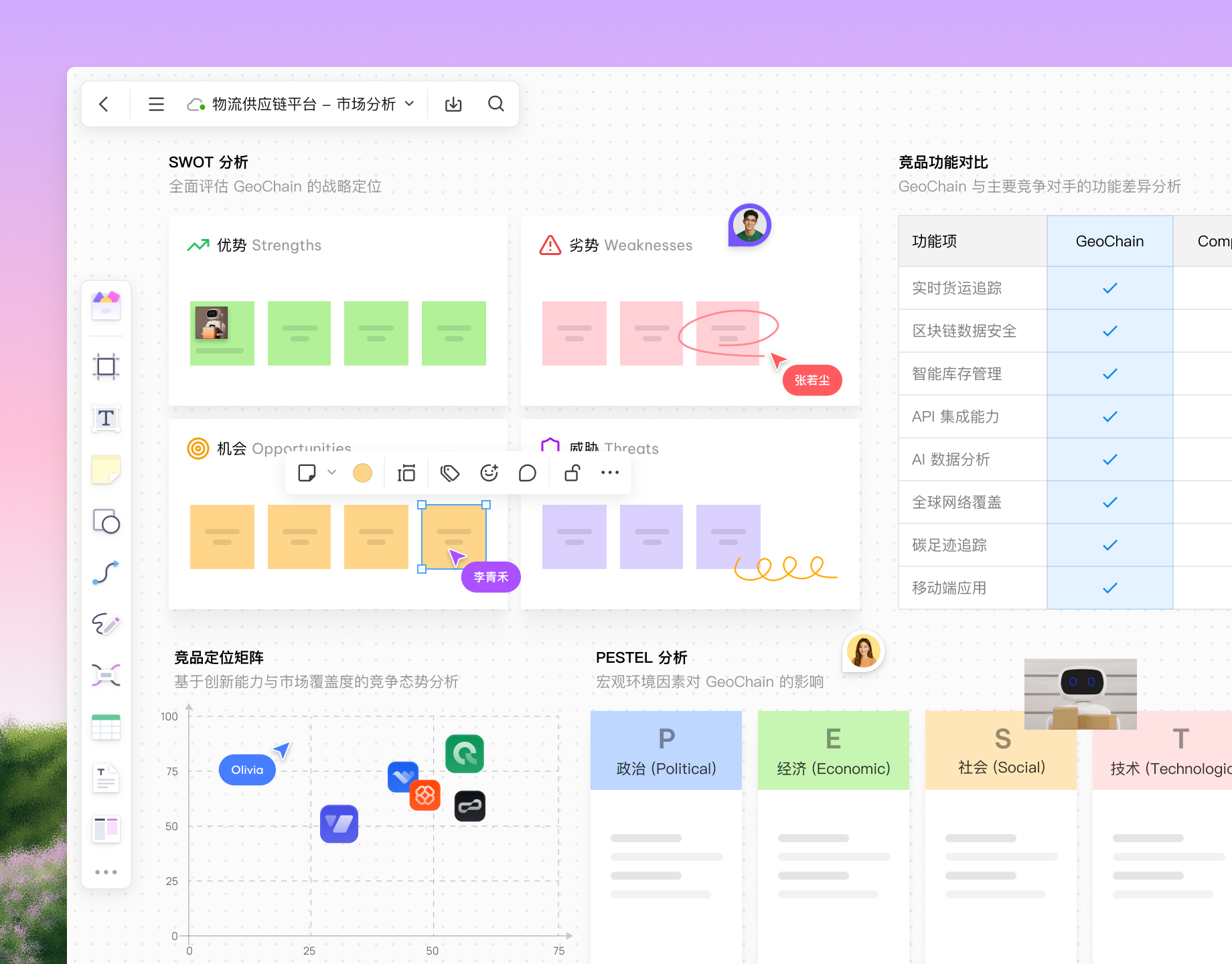Click the search icon in top bar
Screen dimensions: 1232x964
click(x=495, y=104)
